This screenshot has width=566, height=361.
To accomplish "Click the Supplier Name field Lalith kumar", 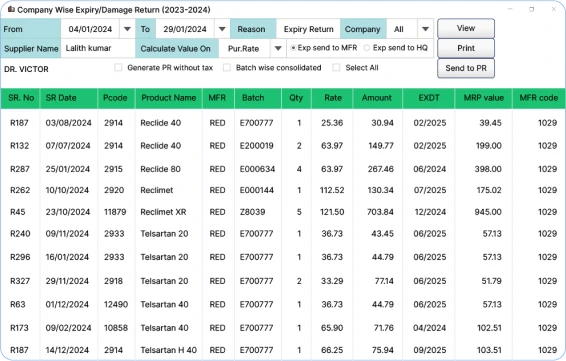I will 97,48.
